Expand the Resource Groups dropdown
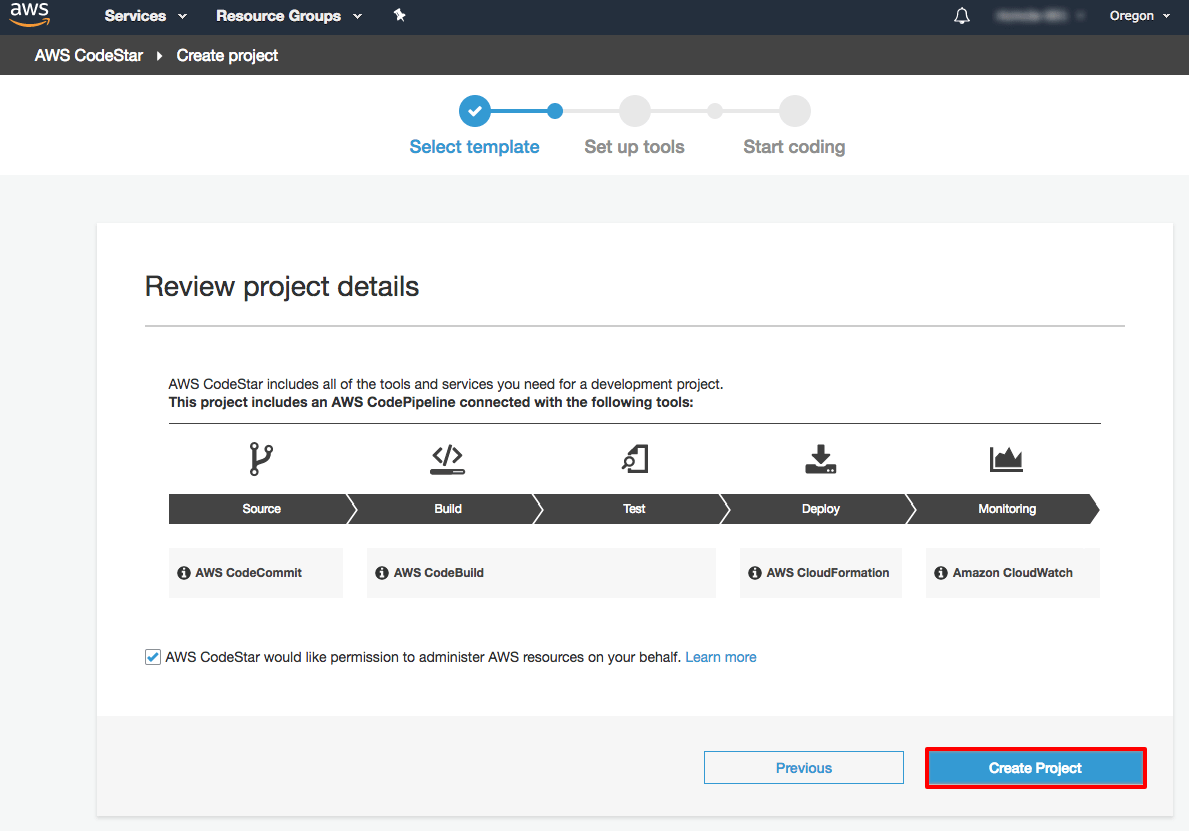The width and height of the screenshot is (1189, 831). point(289,16)
